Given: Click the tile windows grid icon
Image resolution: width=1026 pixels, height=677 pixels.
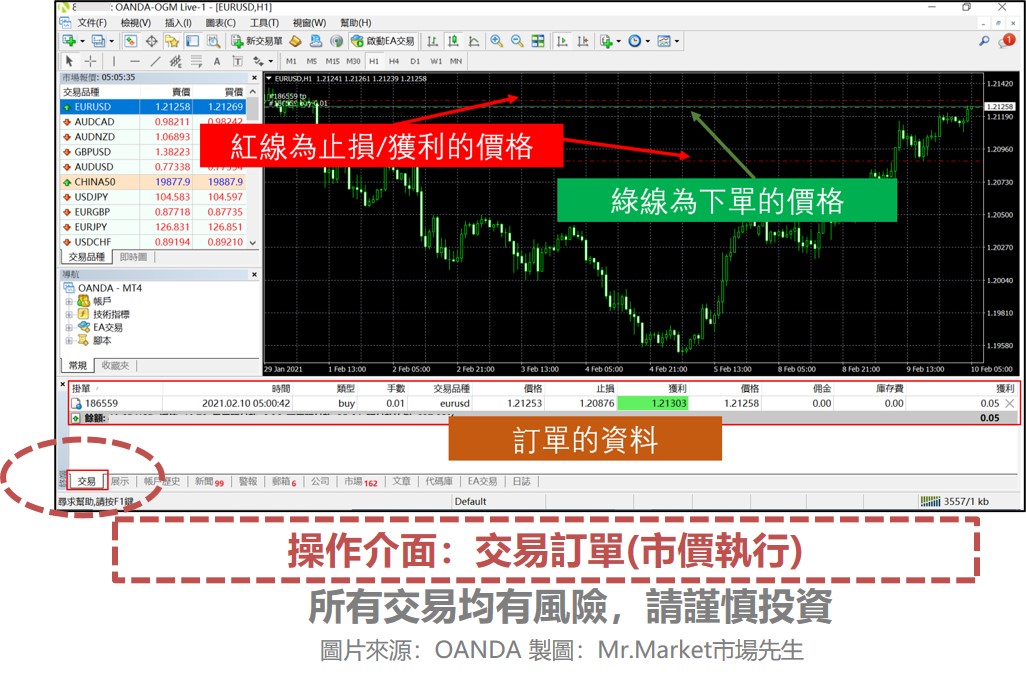Looking at the screenshot, I should click(538, 41).
